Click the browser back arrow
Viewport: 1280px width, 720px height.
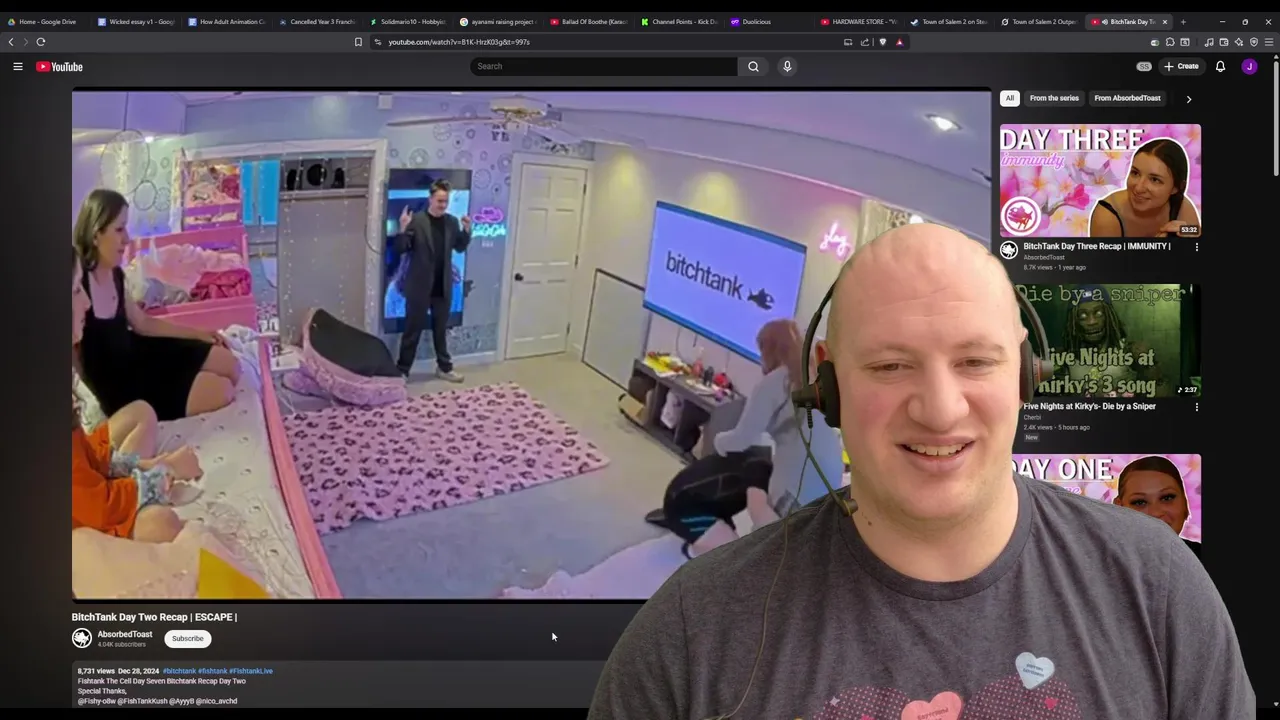pyautogui.click(x=11, y=42)
